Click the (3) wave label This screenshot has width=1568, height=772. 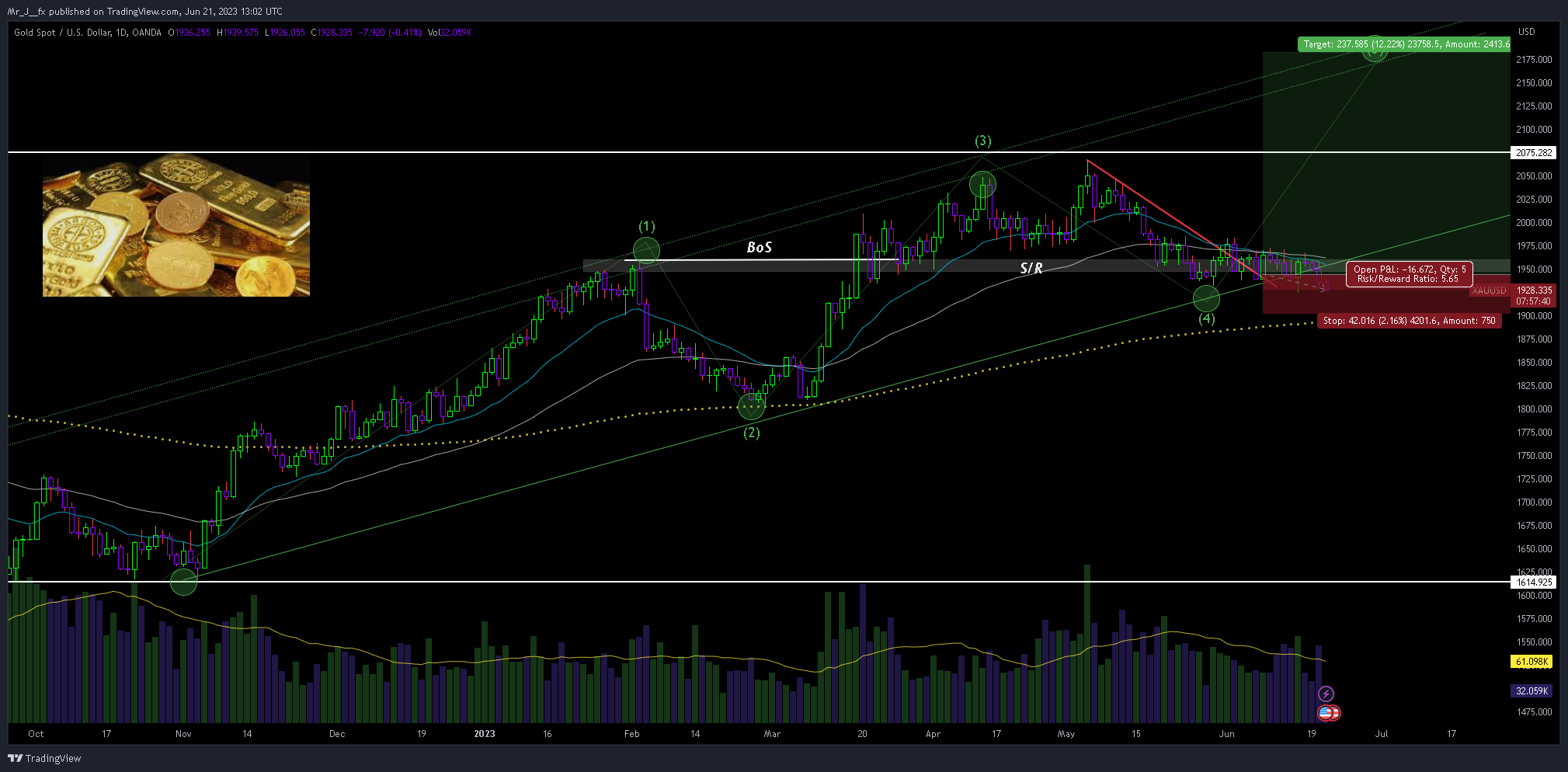point(983,141)
